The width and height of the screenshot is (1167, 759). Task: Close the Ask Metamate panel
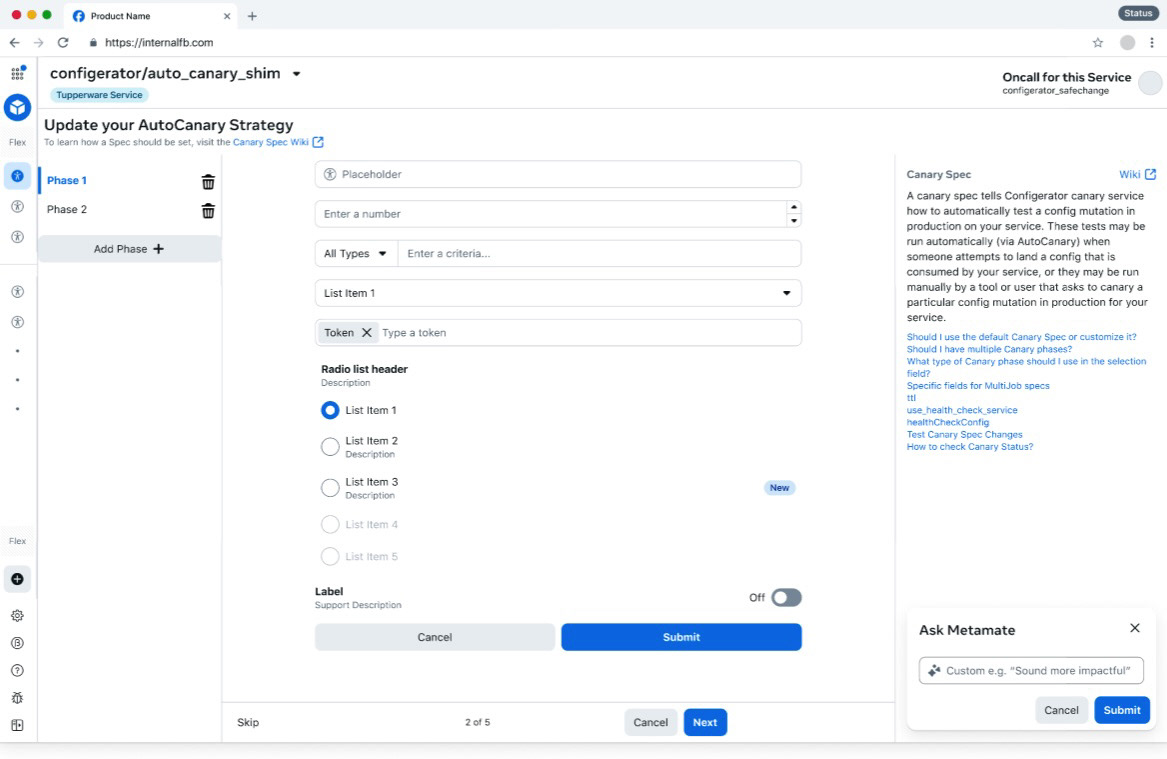1134,628
